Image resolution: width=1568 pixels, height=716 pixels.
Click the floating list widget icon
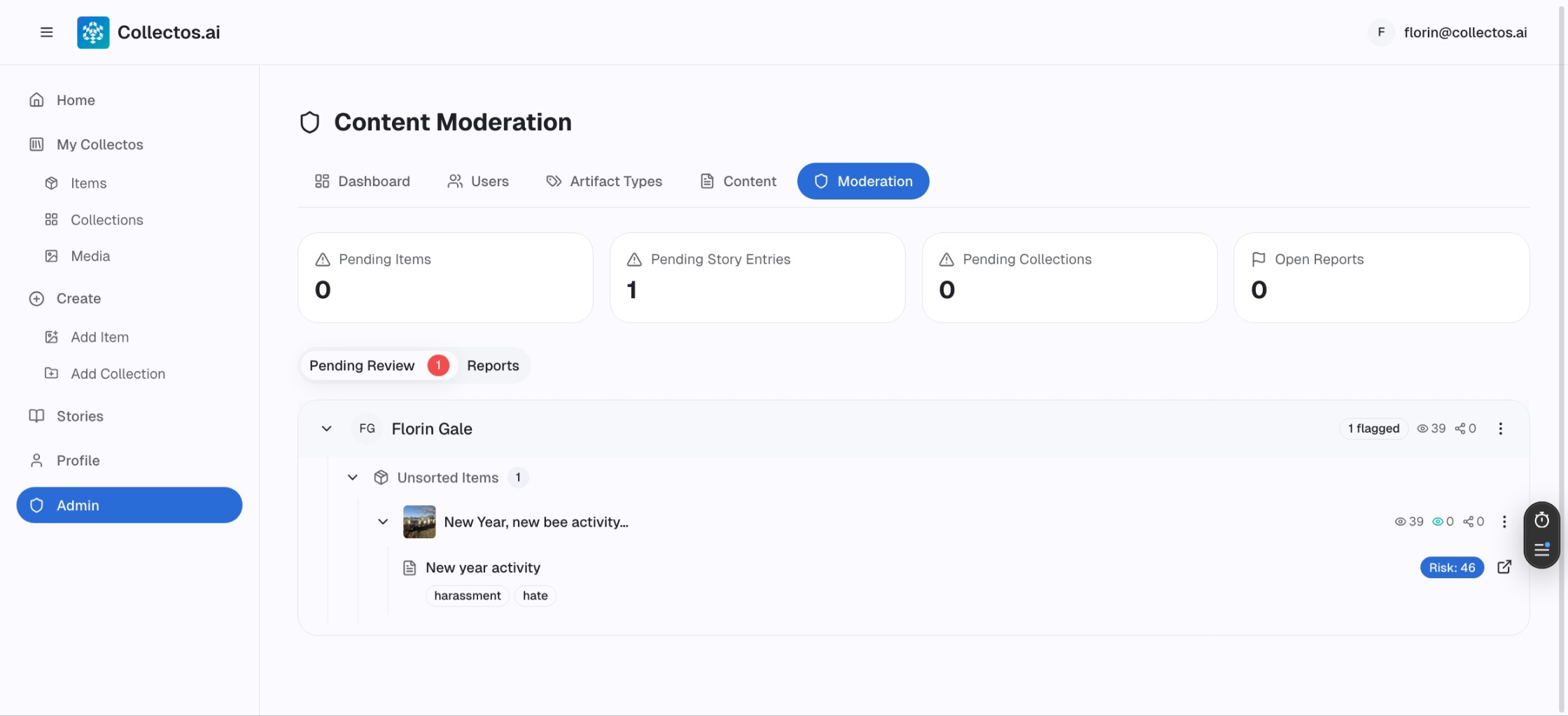1541,550
